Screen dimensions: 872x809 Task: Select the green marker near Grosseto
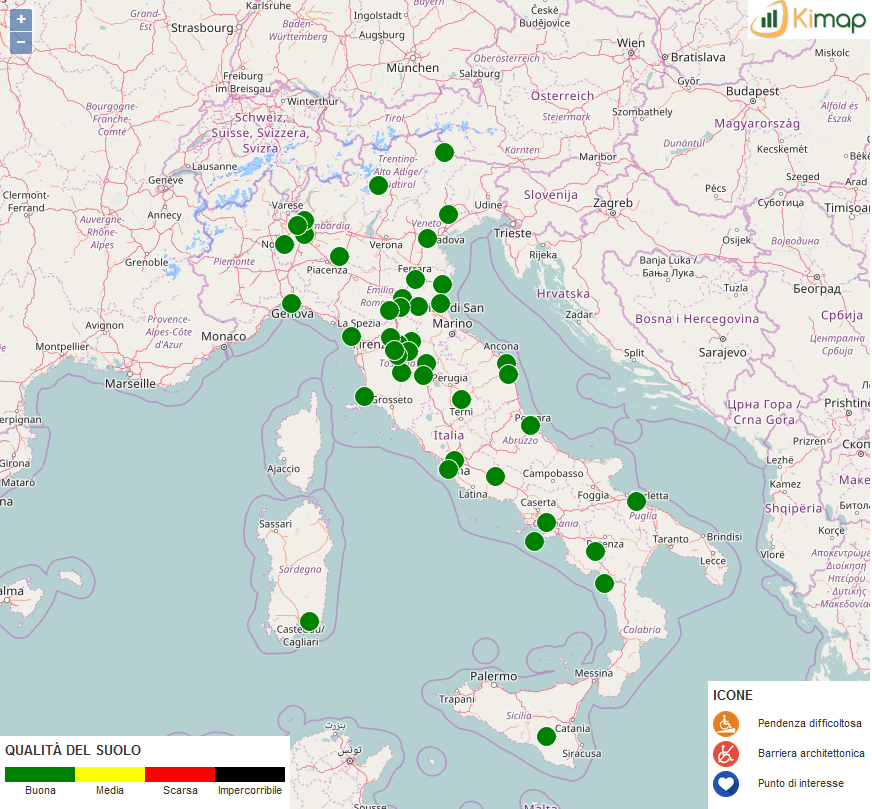tap(364, 396)
